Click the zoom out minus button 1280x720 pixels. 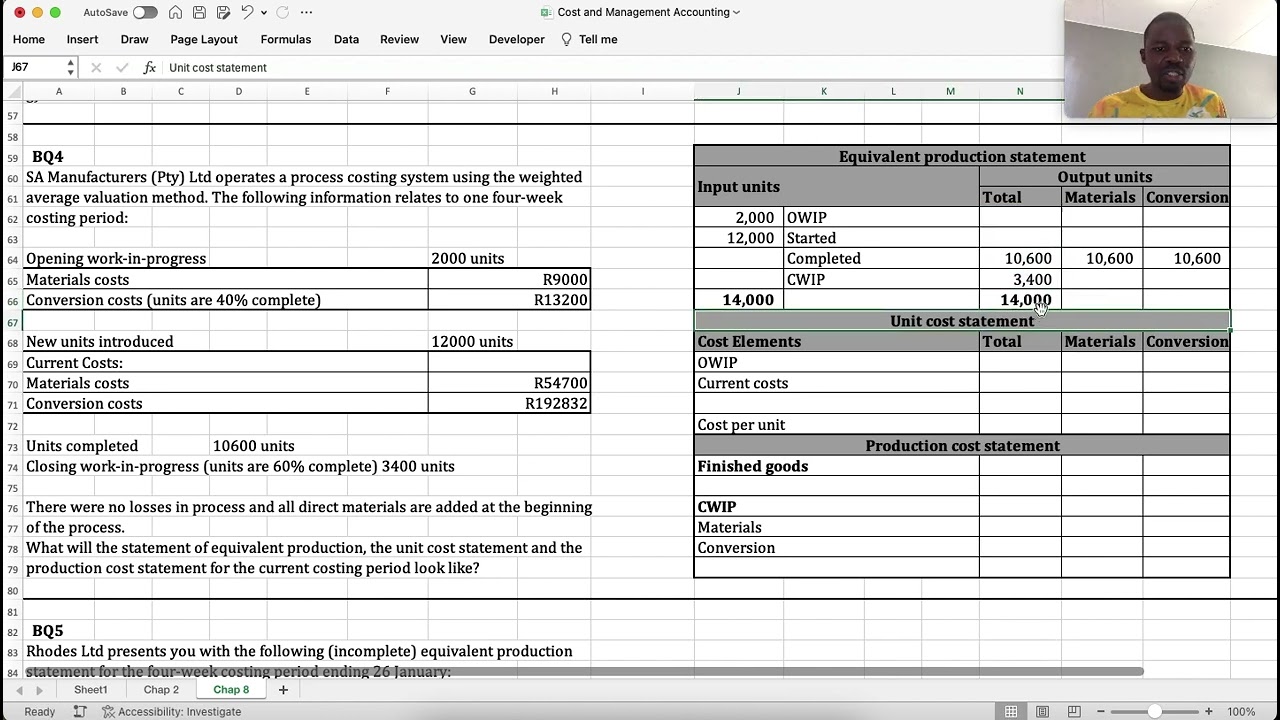[x=1100, y=712]
